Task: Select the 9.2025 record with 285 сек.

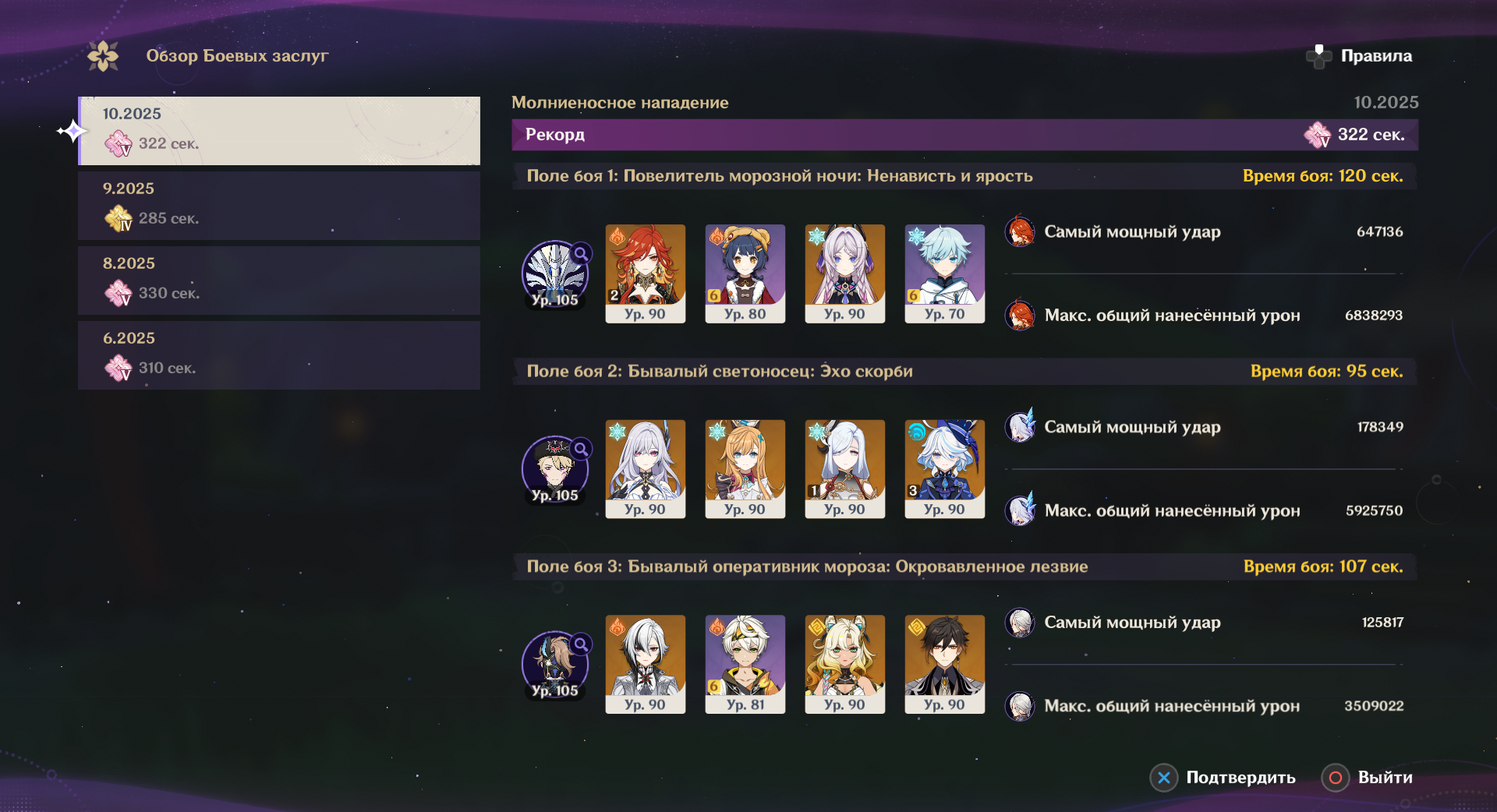Action: point(279,205)
